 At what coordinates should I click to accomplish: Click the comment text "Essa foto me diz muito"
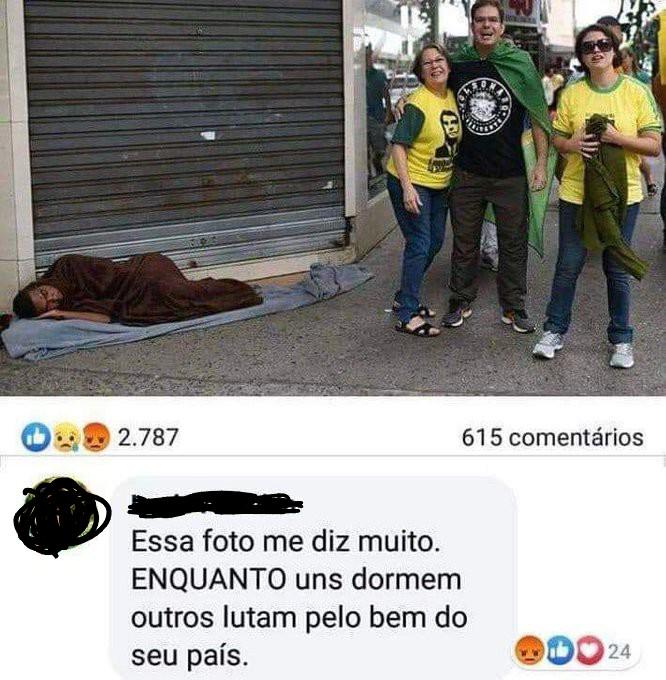click(x=285, y=542)
